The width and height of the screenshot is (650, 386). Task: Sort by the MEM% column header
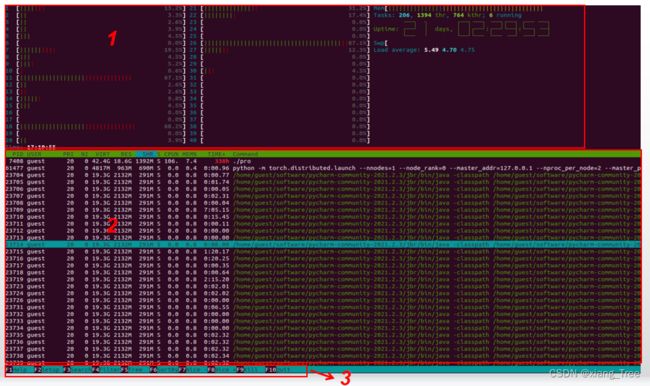point(189,154)
